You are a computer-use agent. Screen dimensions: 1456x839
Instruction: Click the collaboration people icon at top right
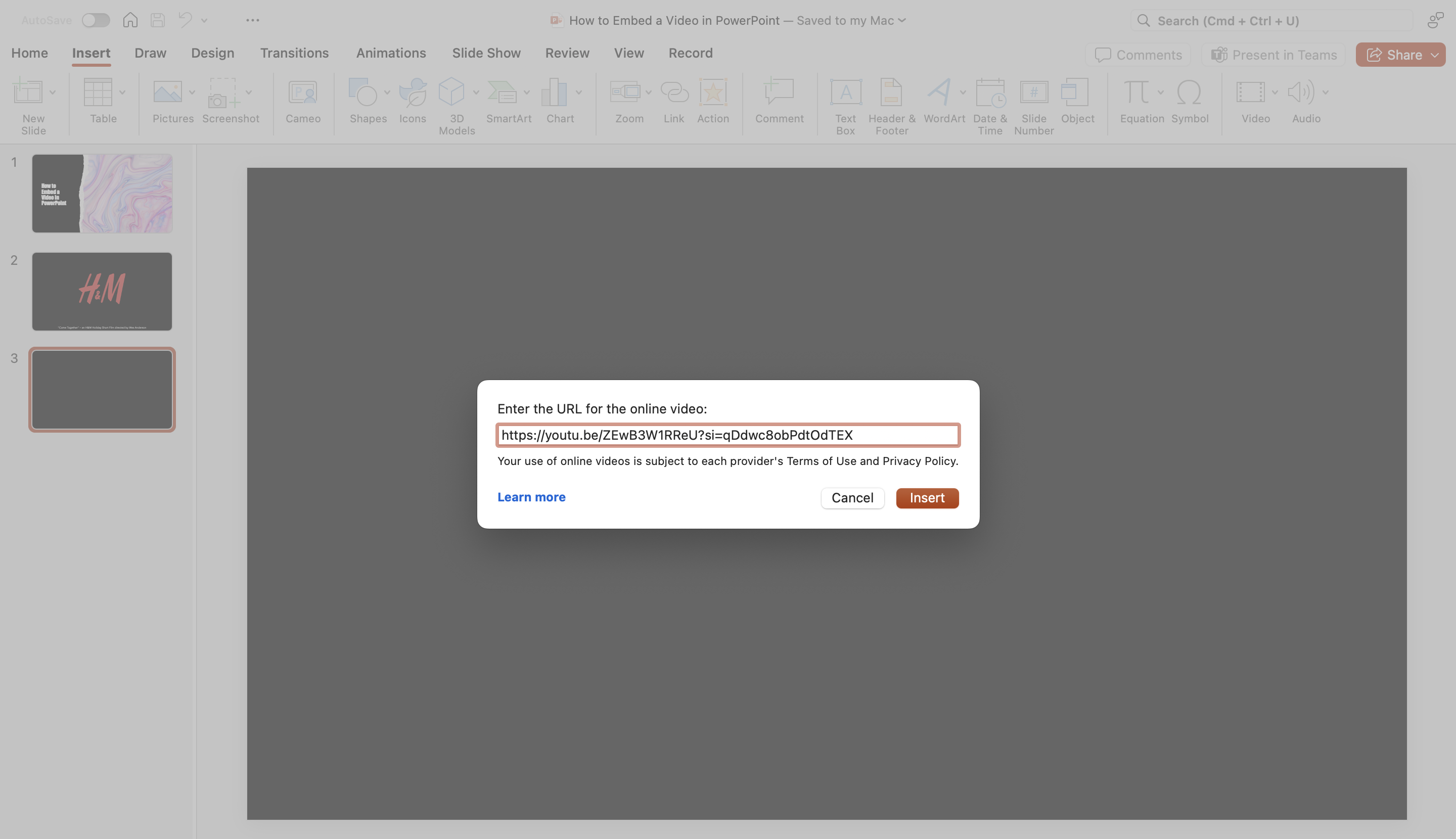click(1435, 20)
